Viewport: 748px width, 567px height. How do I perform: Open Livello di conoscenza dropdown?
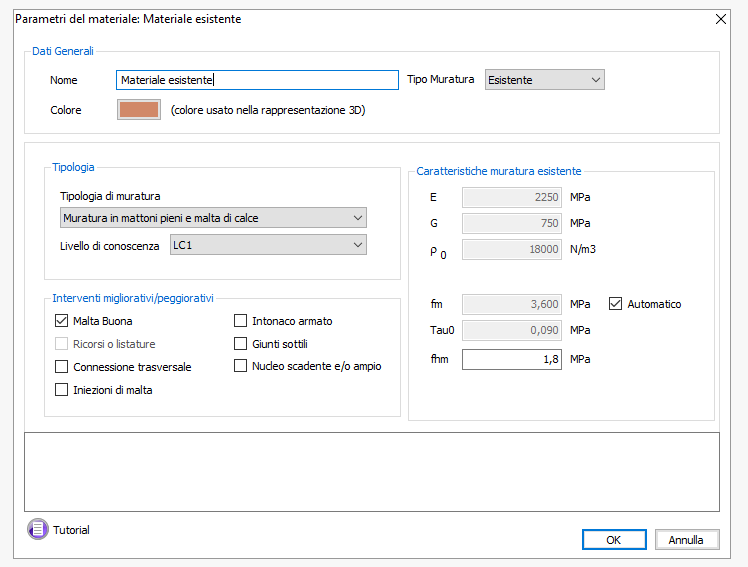coord(267,245)
